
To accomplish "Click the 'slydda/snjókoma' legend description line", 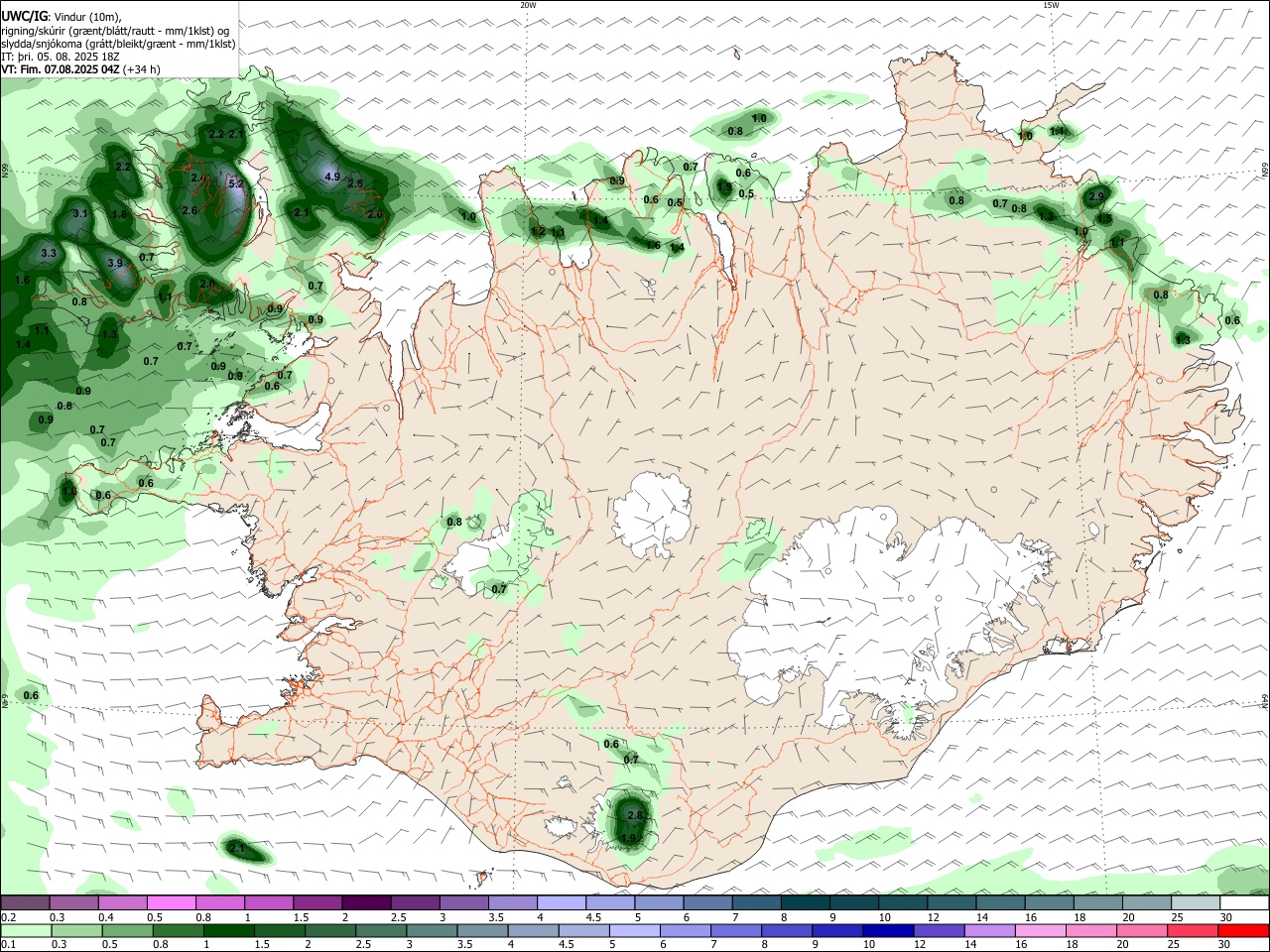I will (118, 44).
